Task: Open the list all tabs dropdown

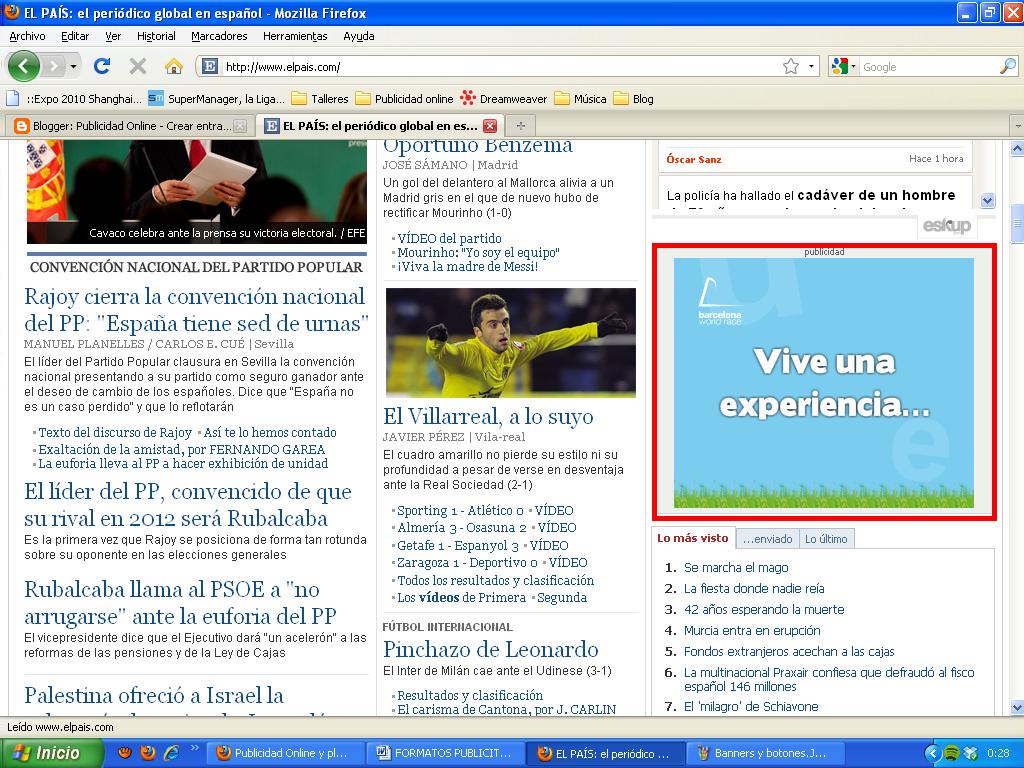Action: pyautogui.click(x=1016, y=125)
